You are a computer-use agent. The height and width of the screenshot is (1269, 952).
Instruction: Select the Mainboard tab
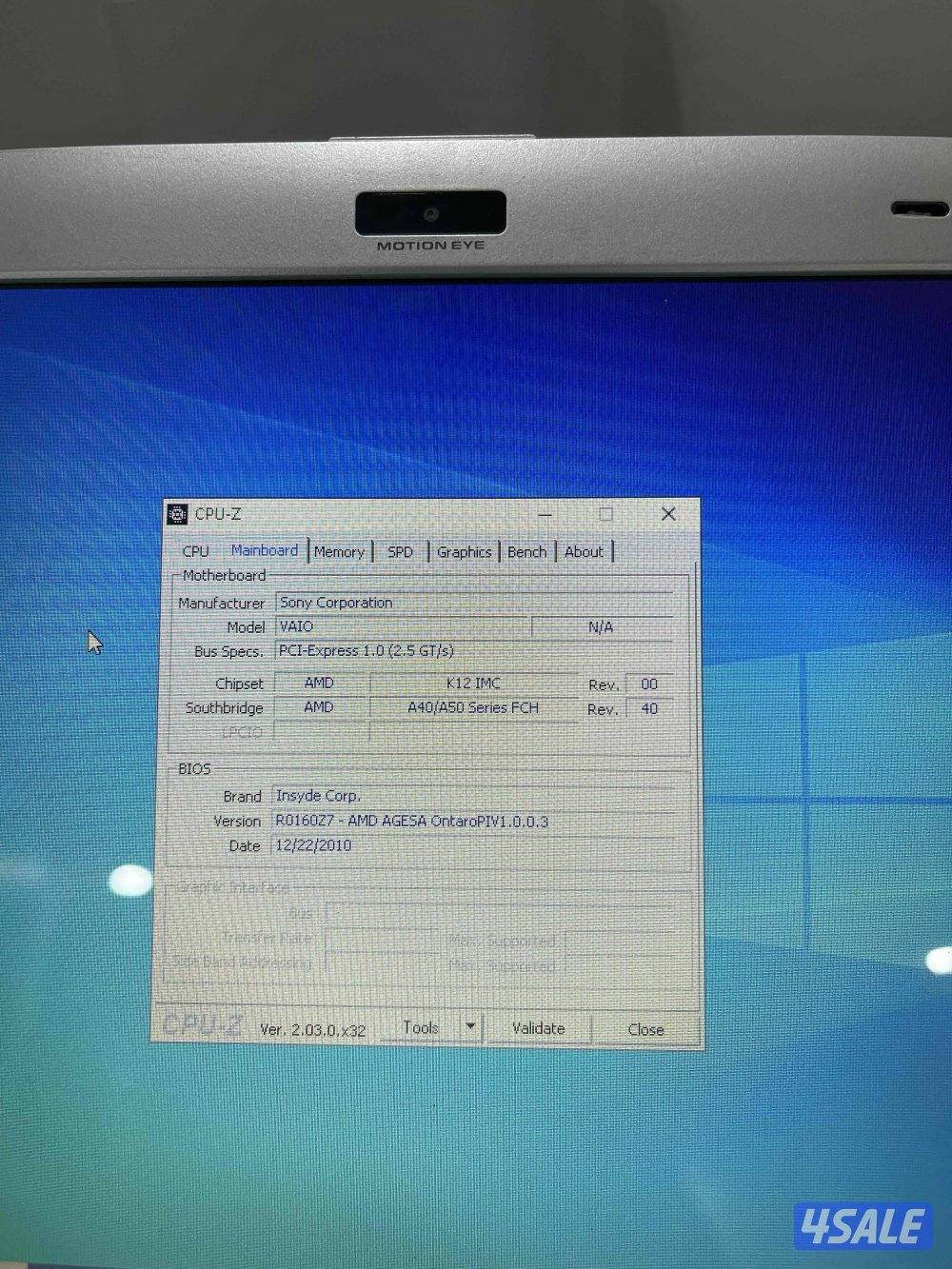tap(265, 550)
